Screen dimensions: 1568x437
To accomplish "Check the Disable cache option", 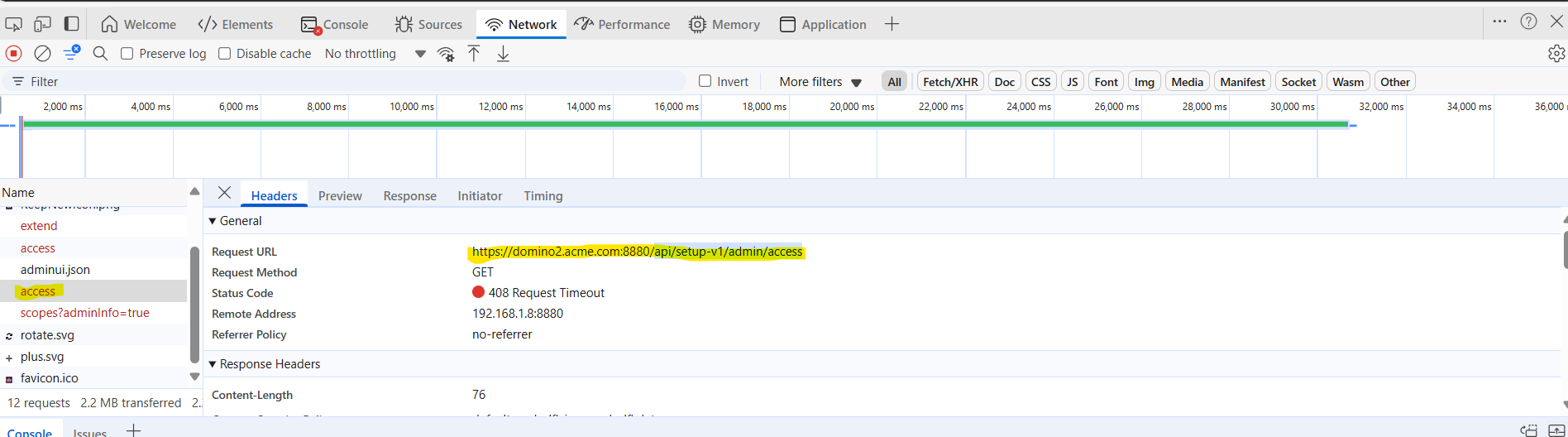I will [224, 54].
